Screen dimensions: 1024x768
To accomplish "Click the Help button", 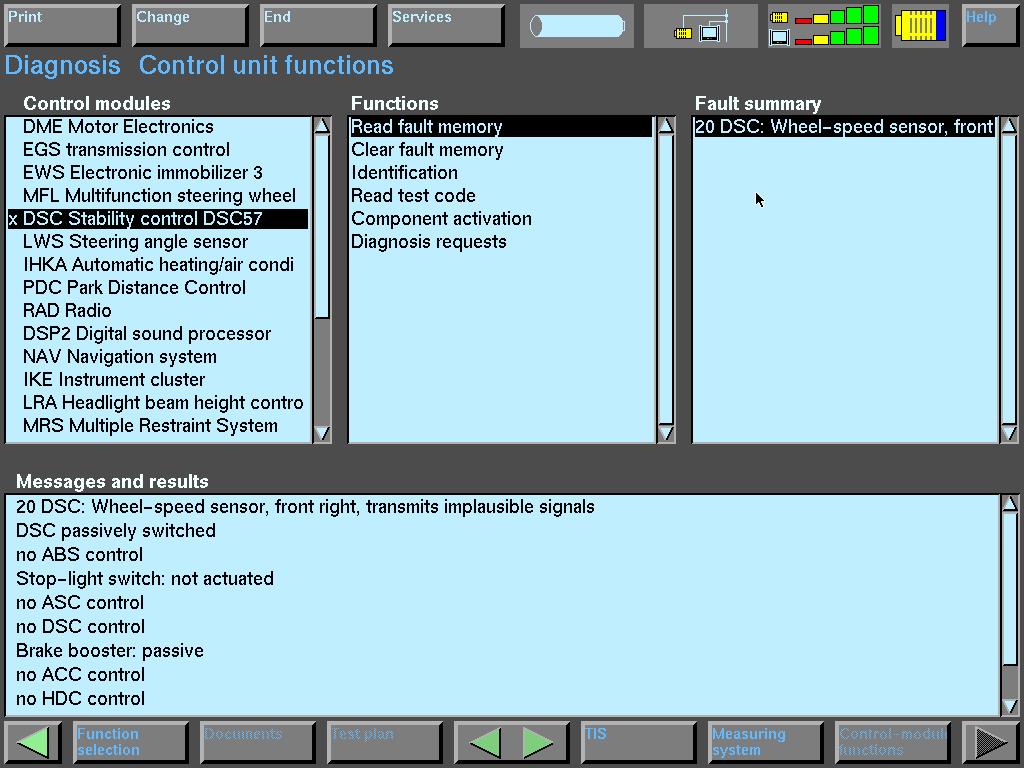I will tap(990, 26).
